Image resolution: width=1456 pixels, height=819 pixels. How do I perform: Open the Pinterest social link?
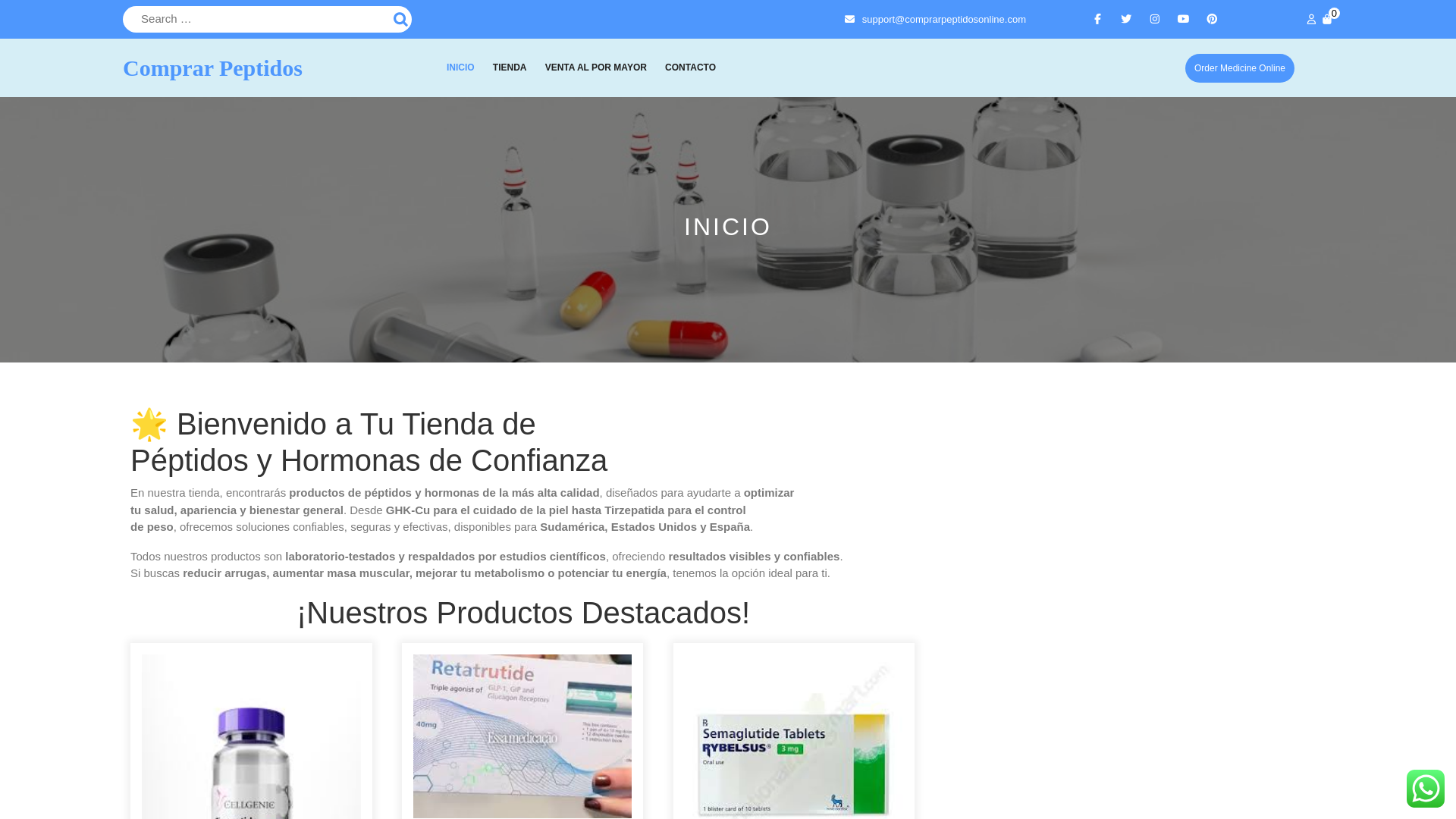1212,19
